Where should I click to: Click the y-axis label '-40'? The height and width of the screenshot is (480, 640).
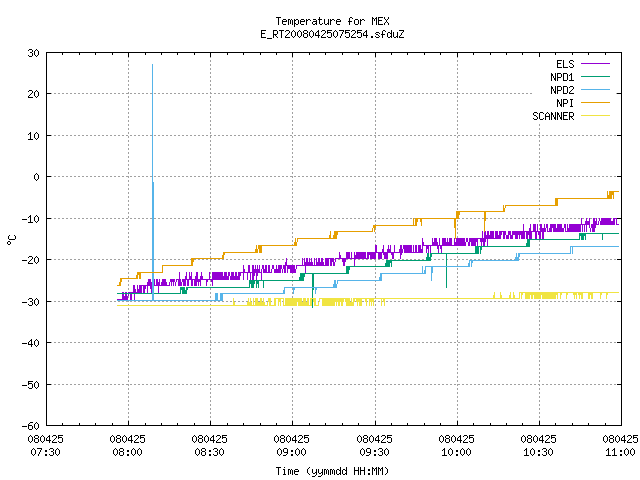[31, 343]
